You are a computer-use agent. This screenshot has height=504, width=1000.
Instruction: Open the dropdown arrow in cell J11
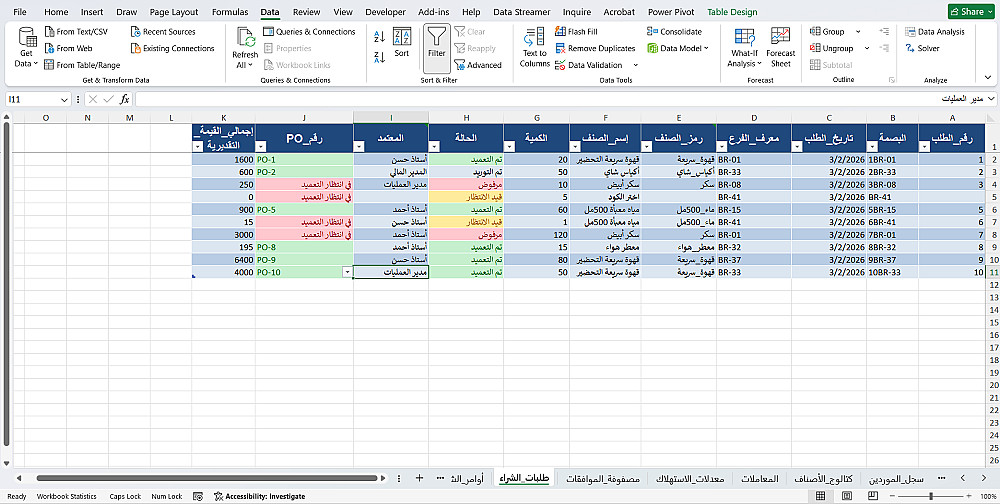click(x=347, y=272)
